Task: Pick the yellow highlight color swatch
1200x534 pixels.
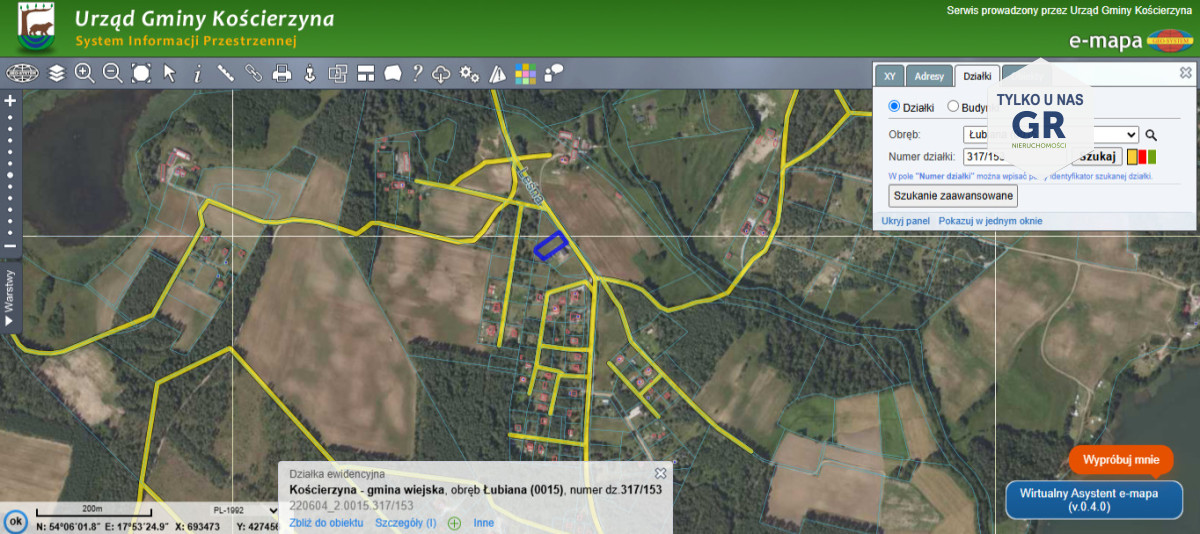Action: point(1132,157)
